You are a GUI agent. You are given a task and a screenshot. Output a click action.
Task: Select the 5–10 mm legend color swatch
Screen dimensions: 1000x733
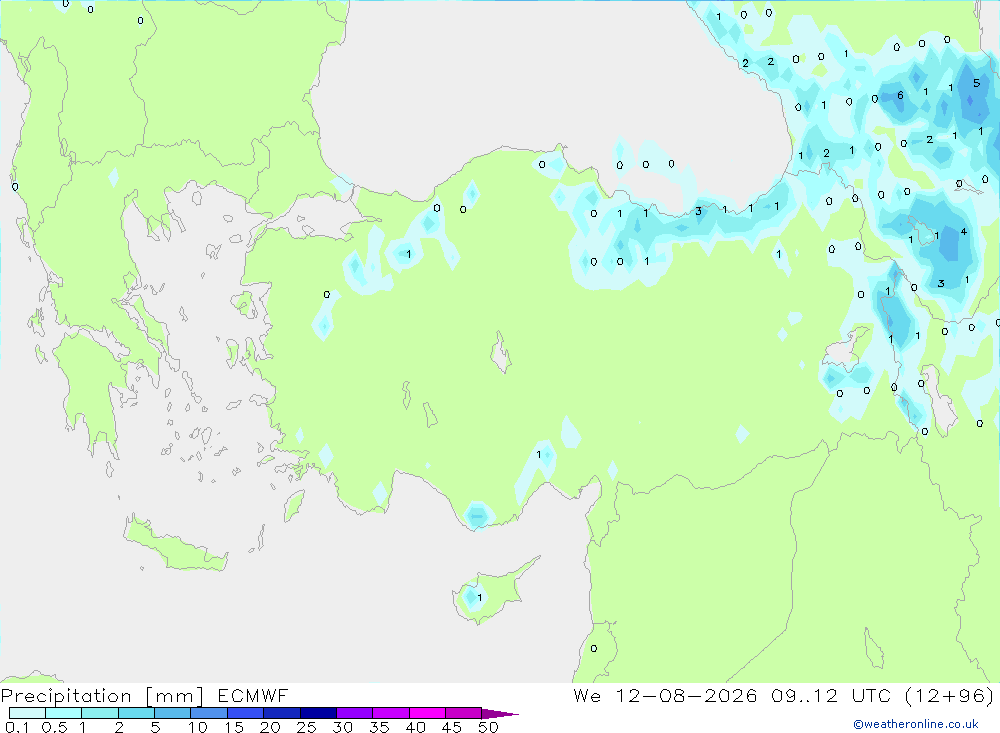173,713
